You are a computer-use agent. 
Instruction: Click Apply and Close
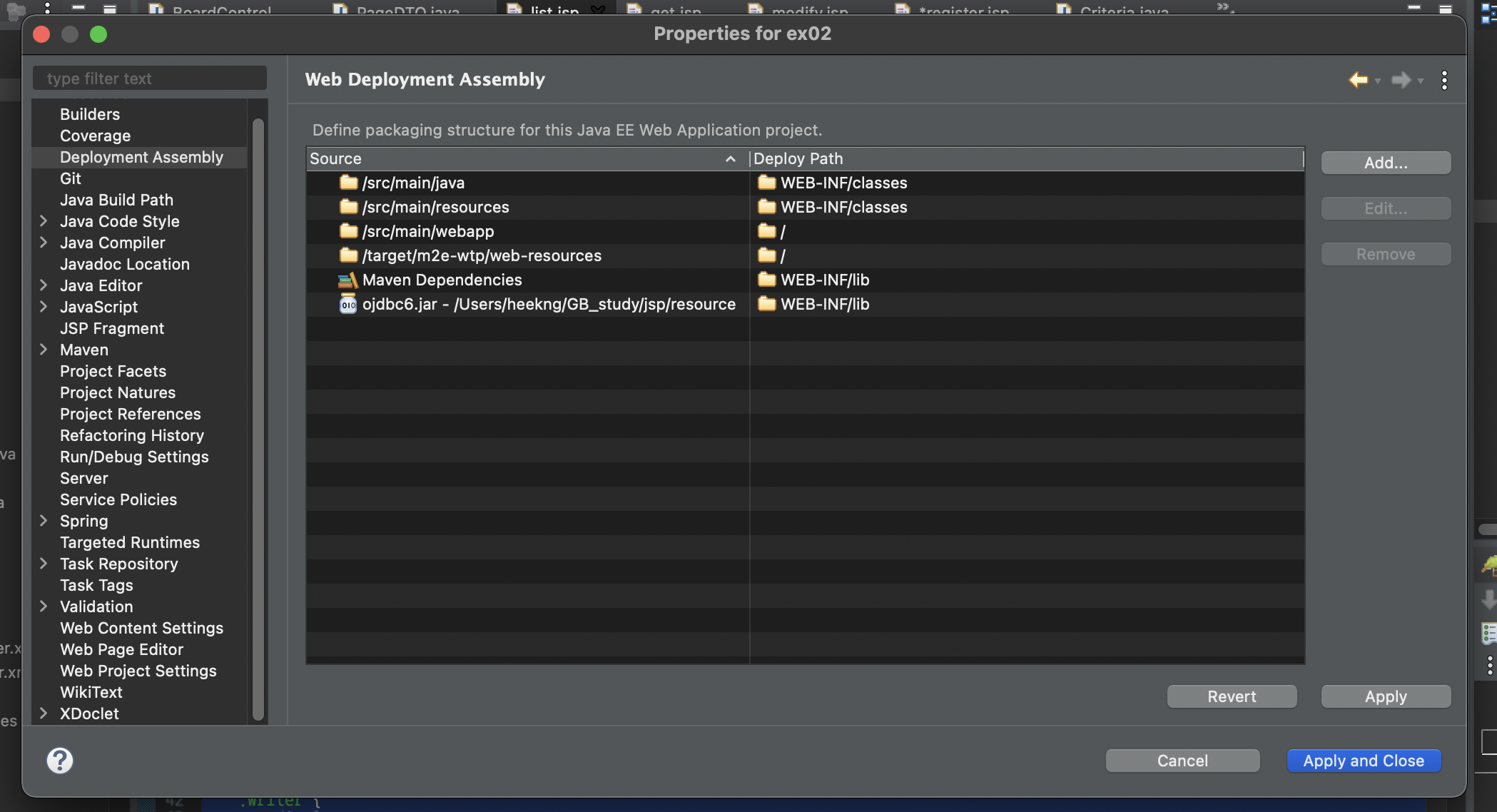1363,761
